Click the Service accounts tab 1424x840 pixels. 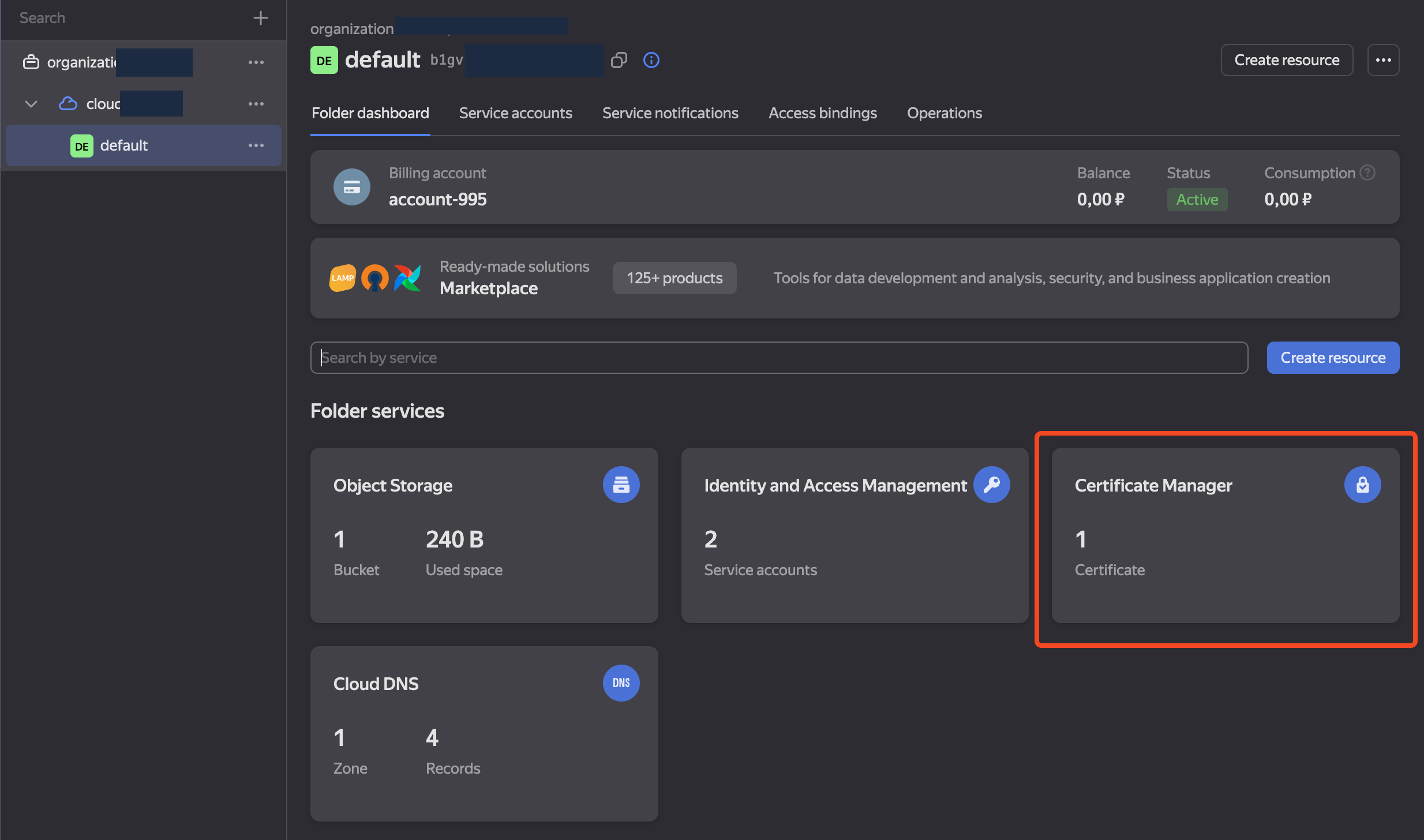click(515, 112)
